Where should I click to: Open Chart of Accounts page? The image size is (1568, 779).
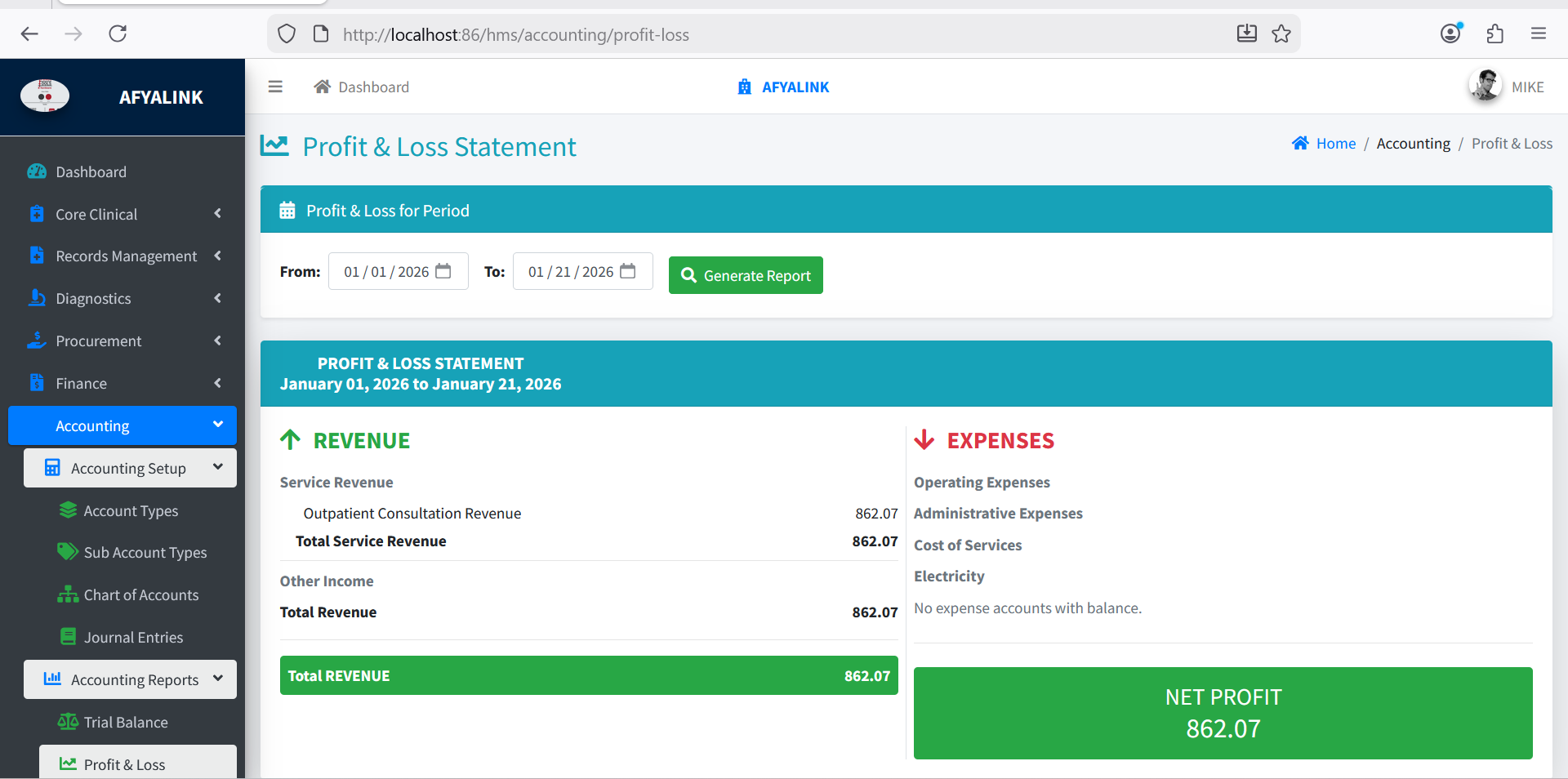coord(140,595)
